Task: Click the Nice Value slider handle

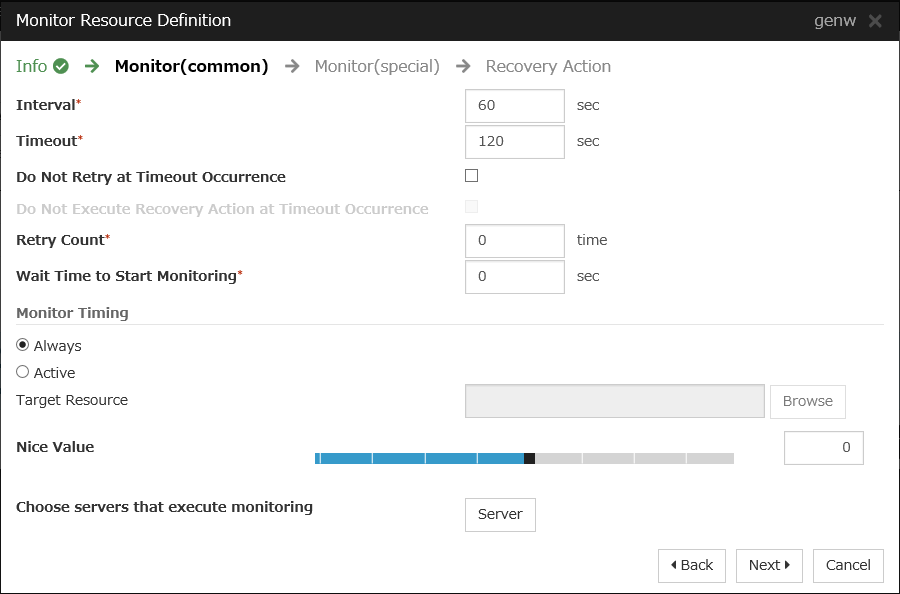Action: pyautogui.click(x=529, y=458)
